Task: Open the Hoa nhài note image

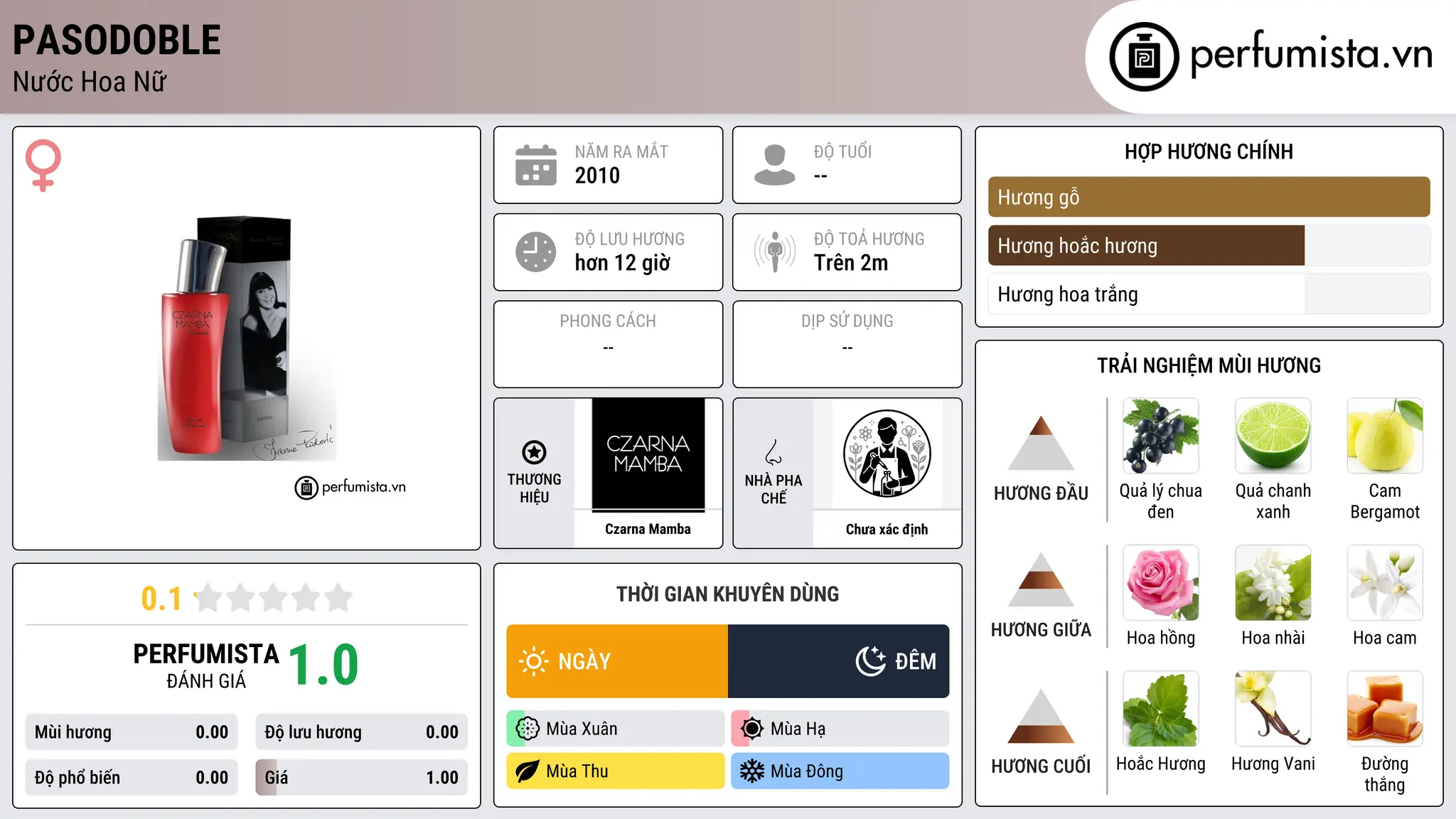Action: (1273, 583)
